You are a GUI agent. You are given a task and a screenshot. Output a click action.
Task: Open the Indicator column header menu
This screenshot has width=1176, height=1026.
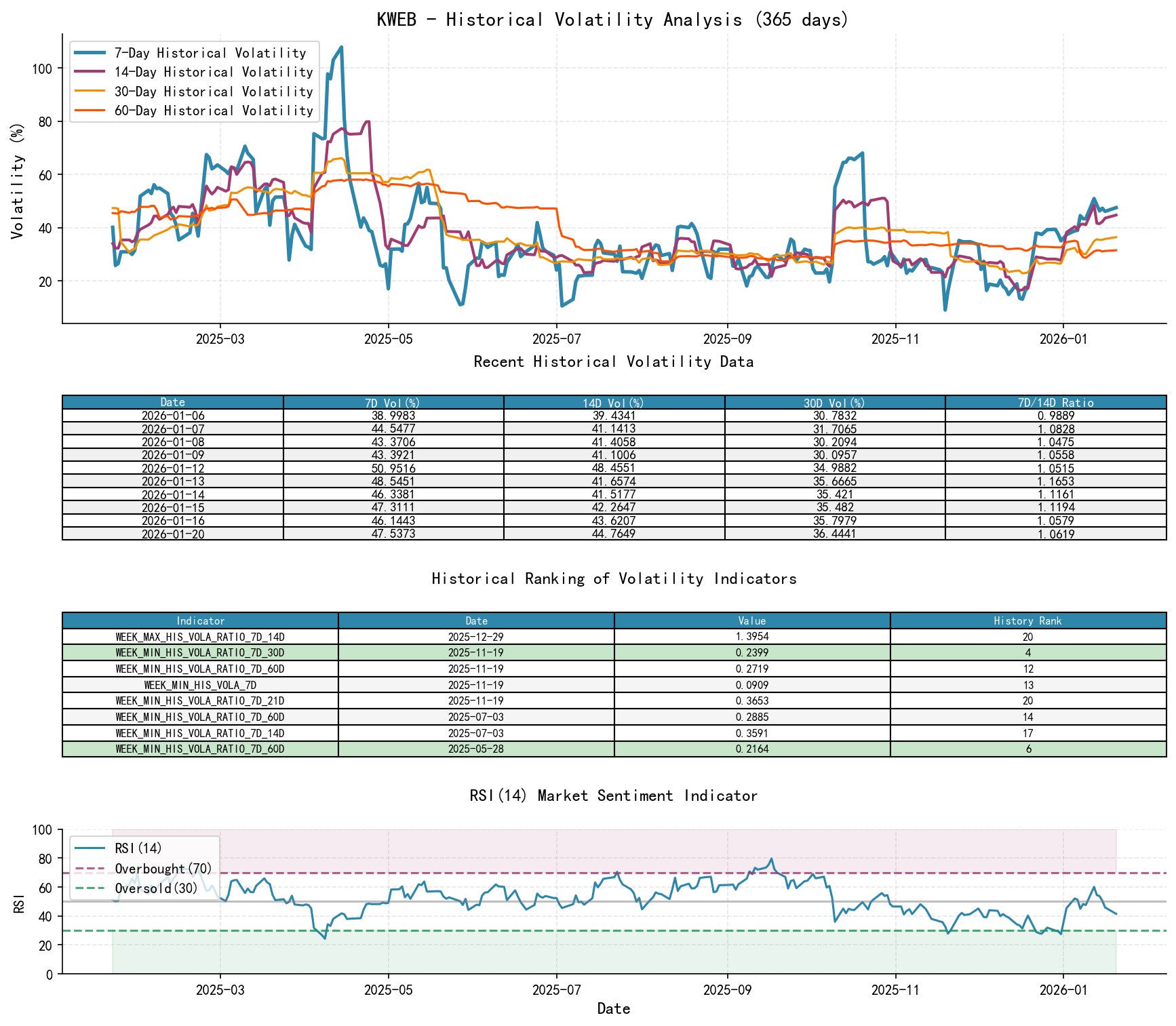click(x=199, y=620)
